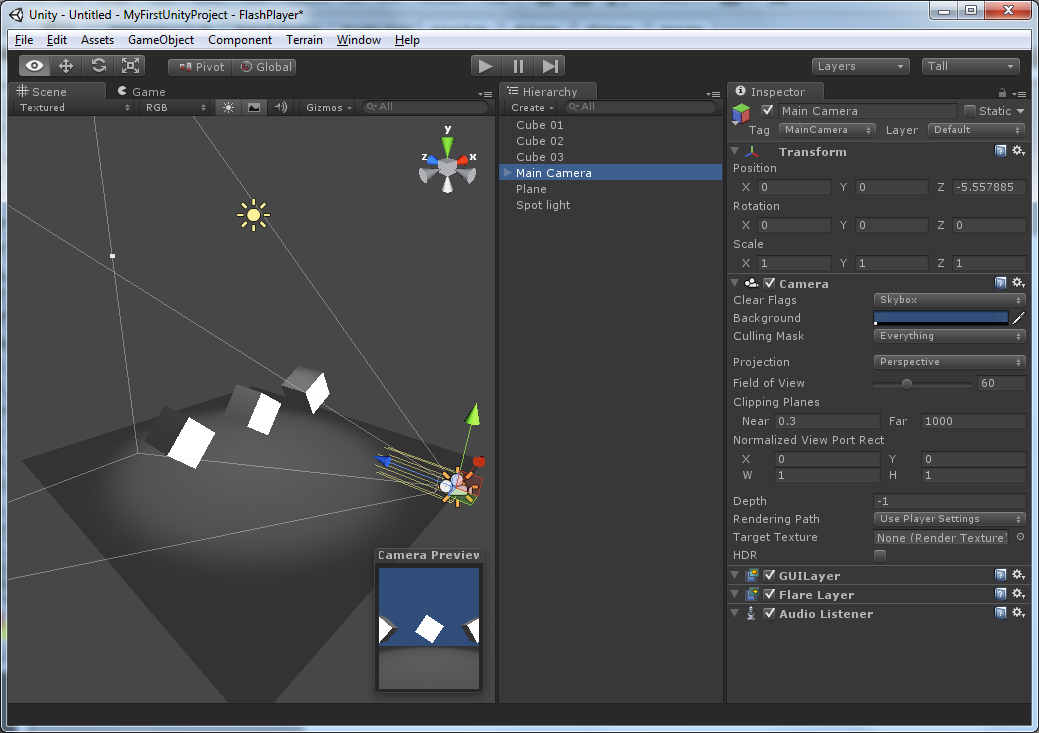Toggle Pivot/Center handle mode
The image size is (1039, 733).
pos(201,67)
